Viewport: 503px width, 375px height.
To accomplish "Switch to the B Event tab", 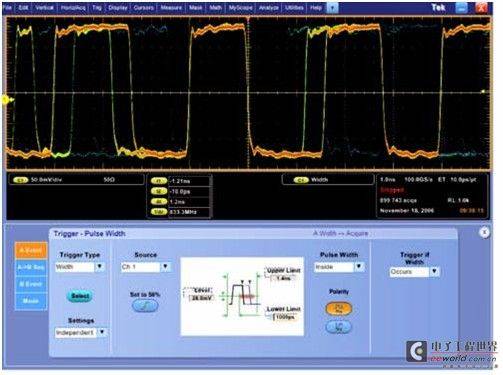I will (x=31, y=284).
